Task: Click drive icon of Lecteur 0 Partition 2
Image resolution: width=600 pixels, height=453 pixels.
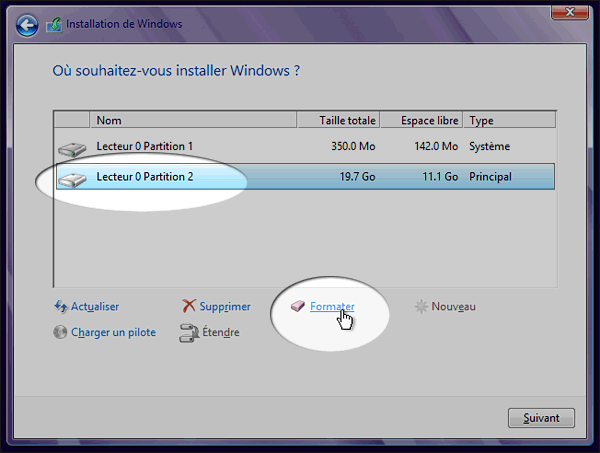Action: (x=72, y=179)
